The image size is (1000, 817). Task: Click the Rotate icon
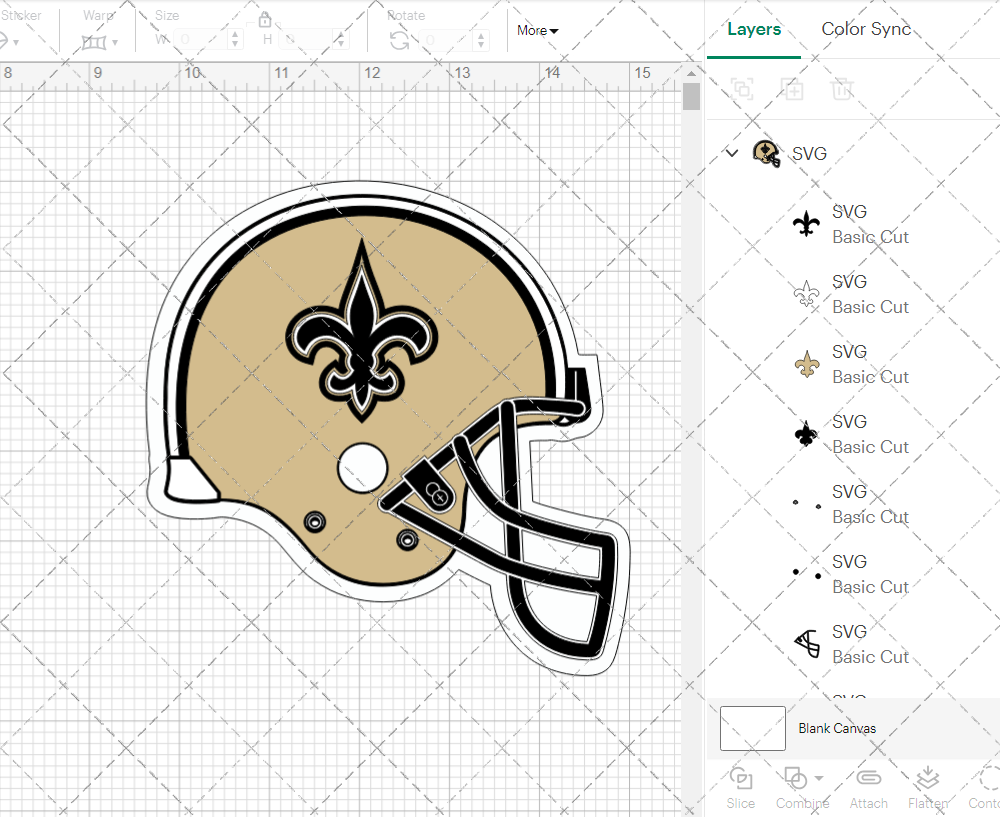coord(400,41)
